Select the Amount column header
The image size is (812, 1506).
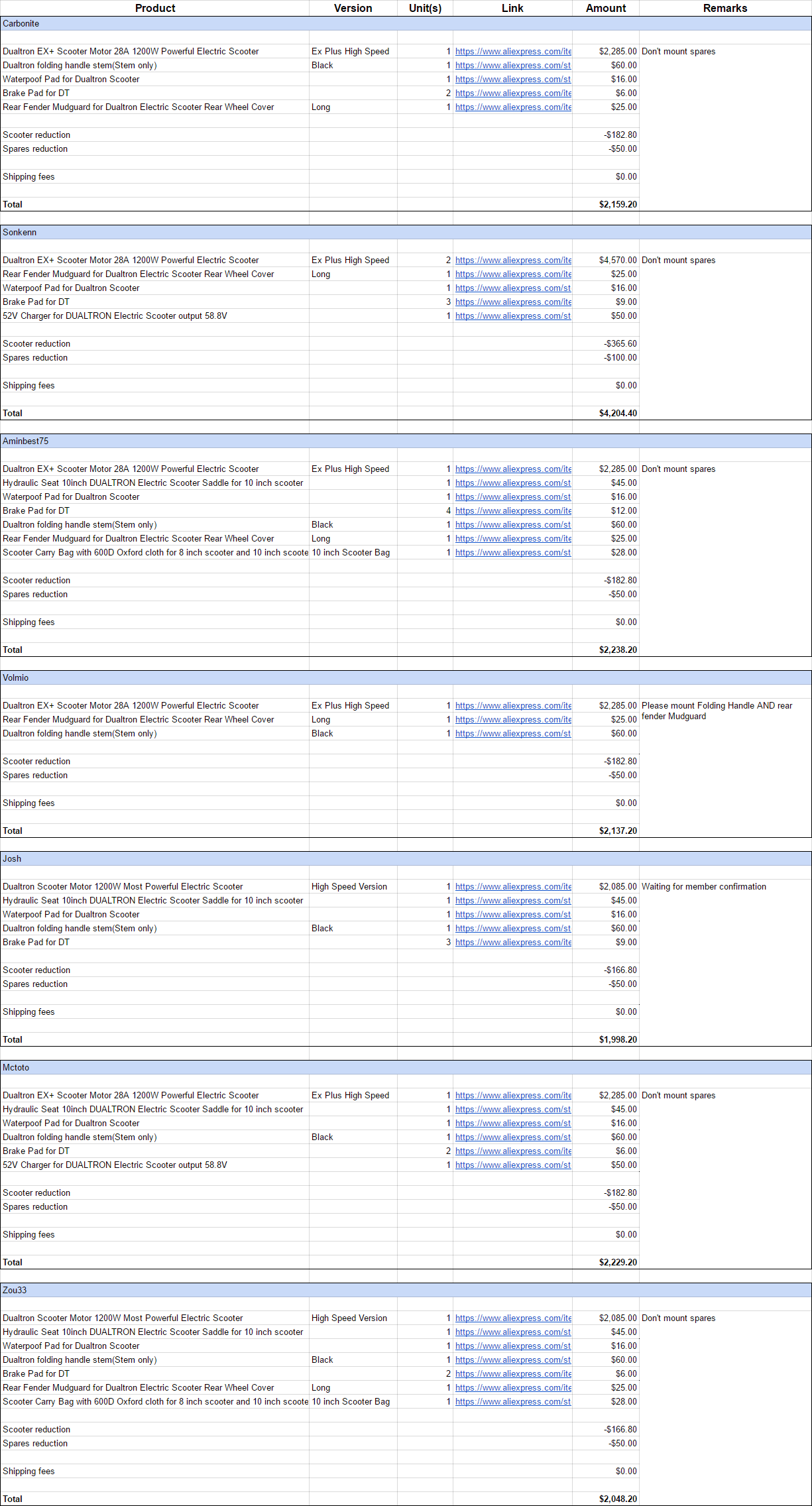(606, 8)
